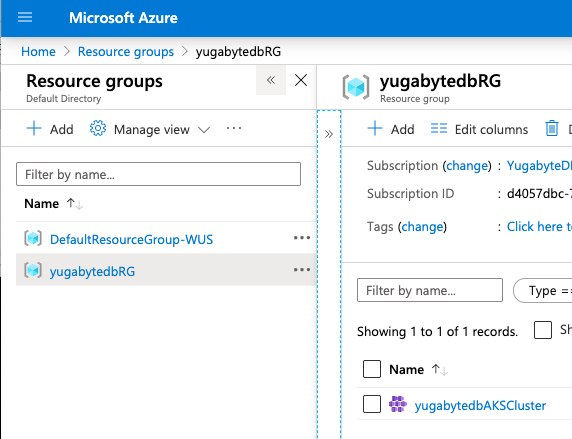Open the Resource groups breadcrumb link

tap(126, 51)
